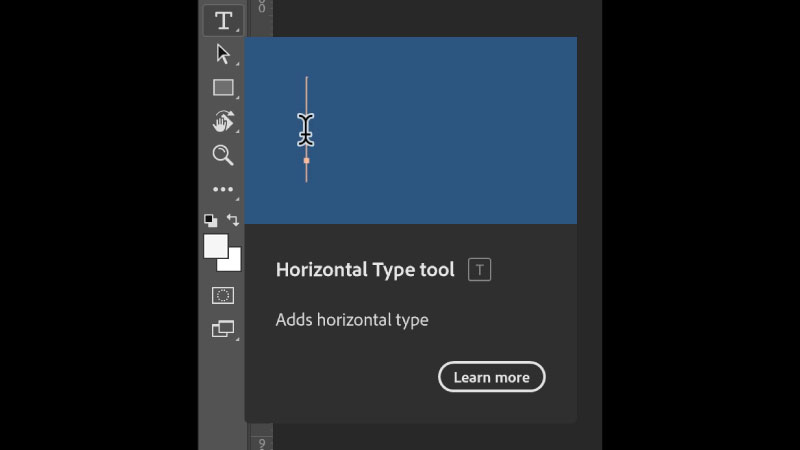The image size is (800, 450).
Task: Activate the Hand tool
Action: [223, 122]
